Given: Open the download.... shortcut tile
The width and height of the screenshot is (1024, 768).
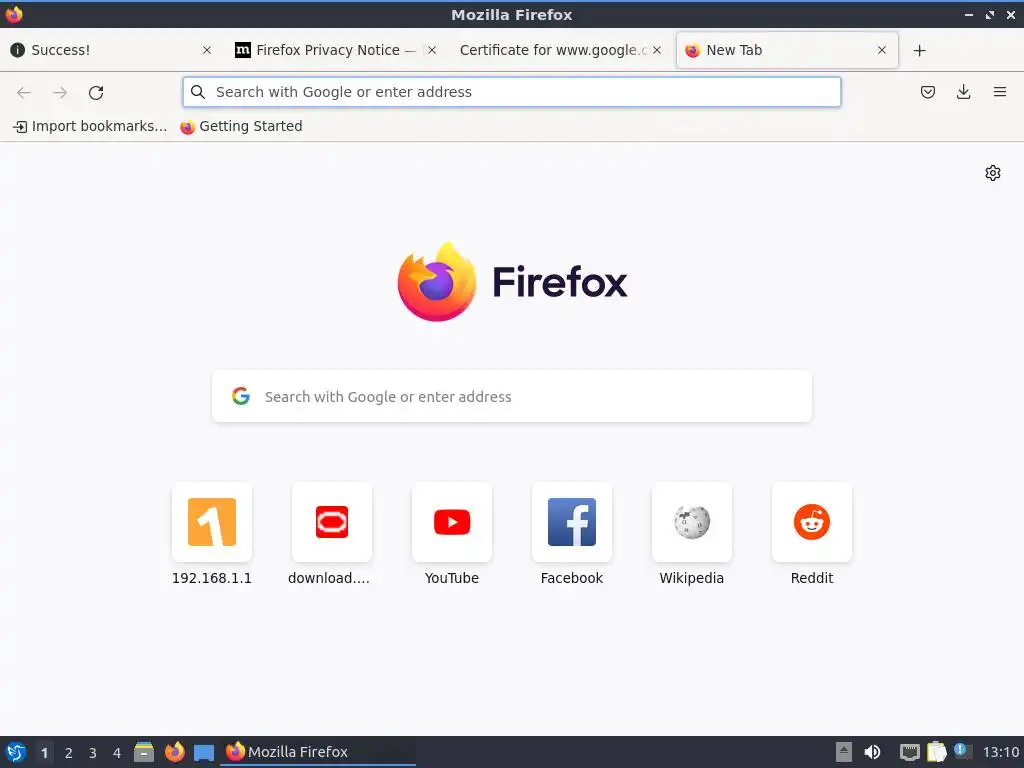Looking at the screenshot, I should pos(332,534).
